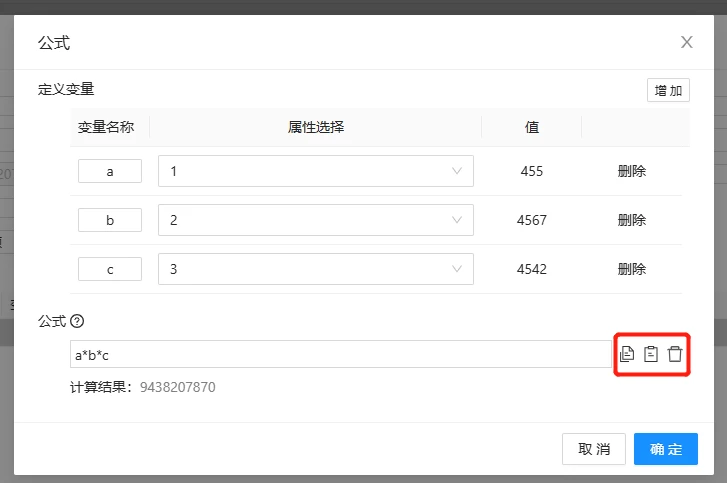Click the variable name field c
This screenshot has width=727, height=483.
[110, 269]
